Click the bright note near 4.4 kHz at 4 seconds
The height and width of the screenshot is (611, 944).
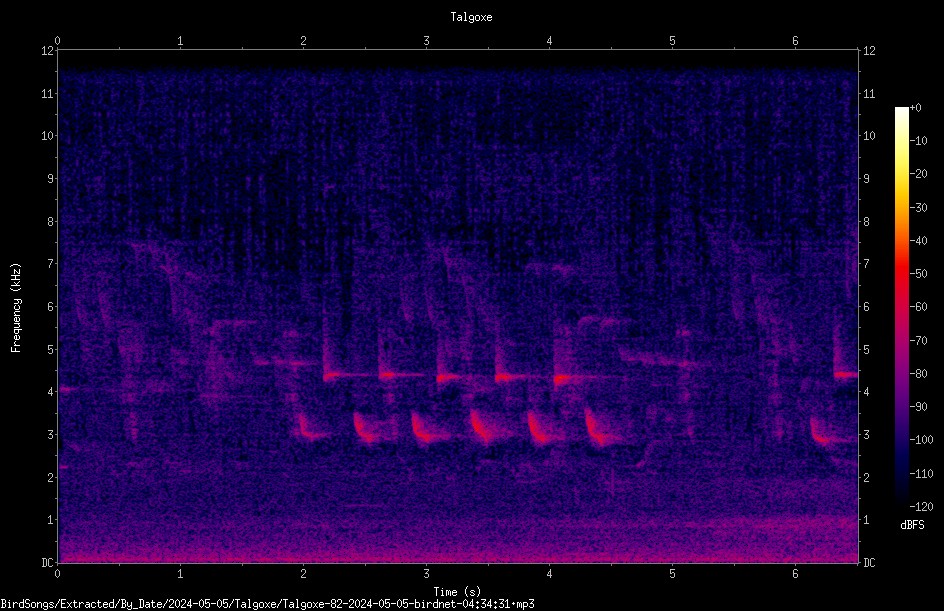563,379
